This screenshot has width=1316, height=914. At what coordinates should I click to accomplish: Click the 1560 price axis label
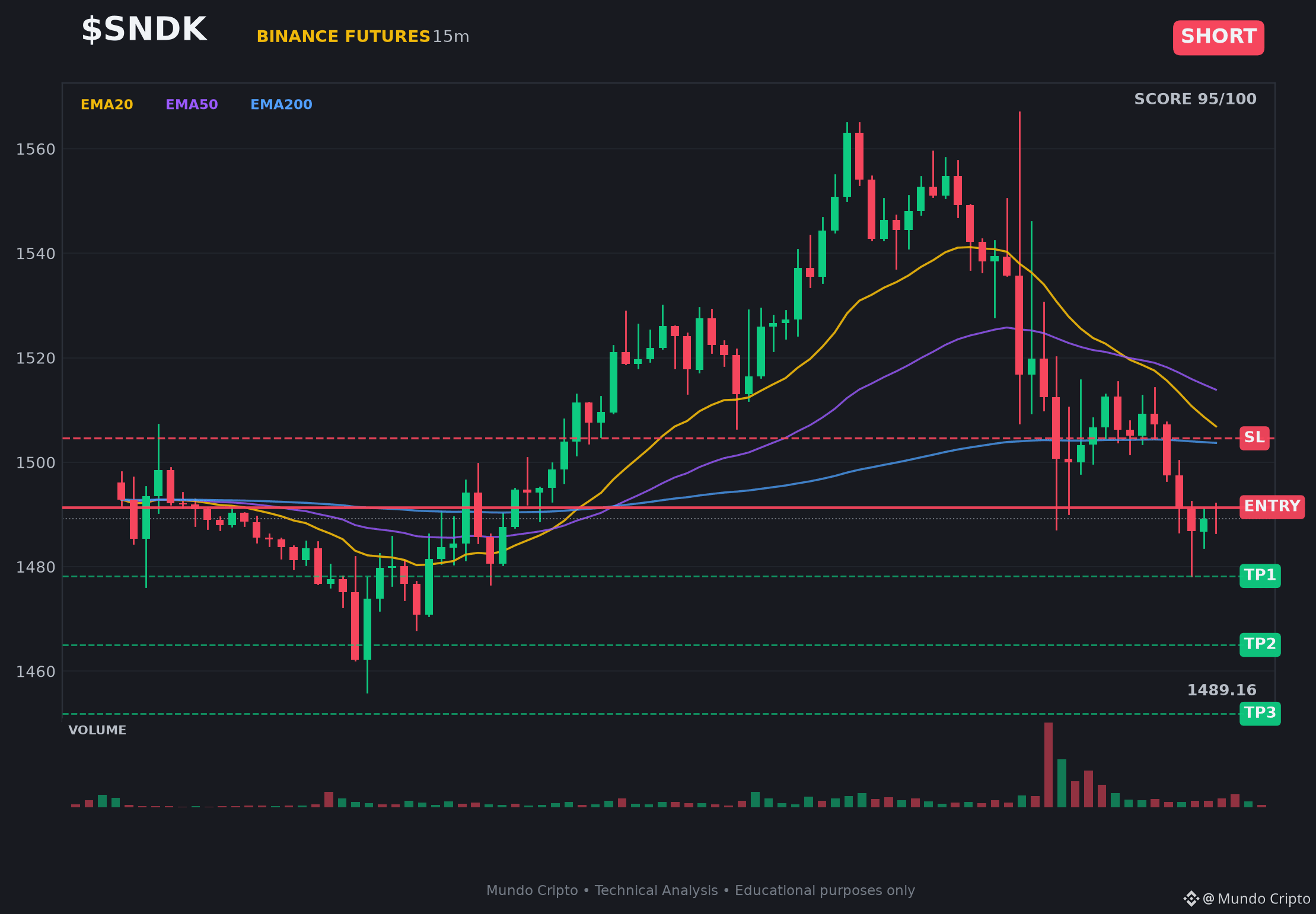[x=36, y=149]
